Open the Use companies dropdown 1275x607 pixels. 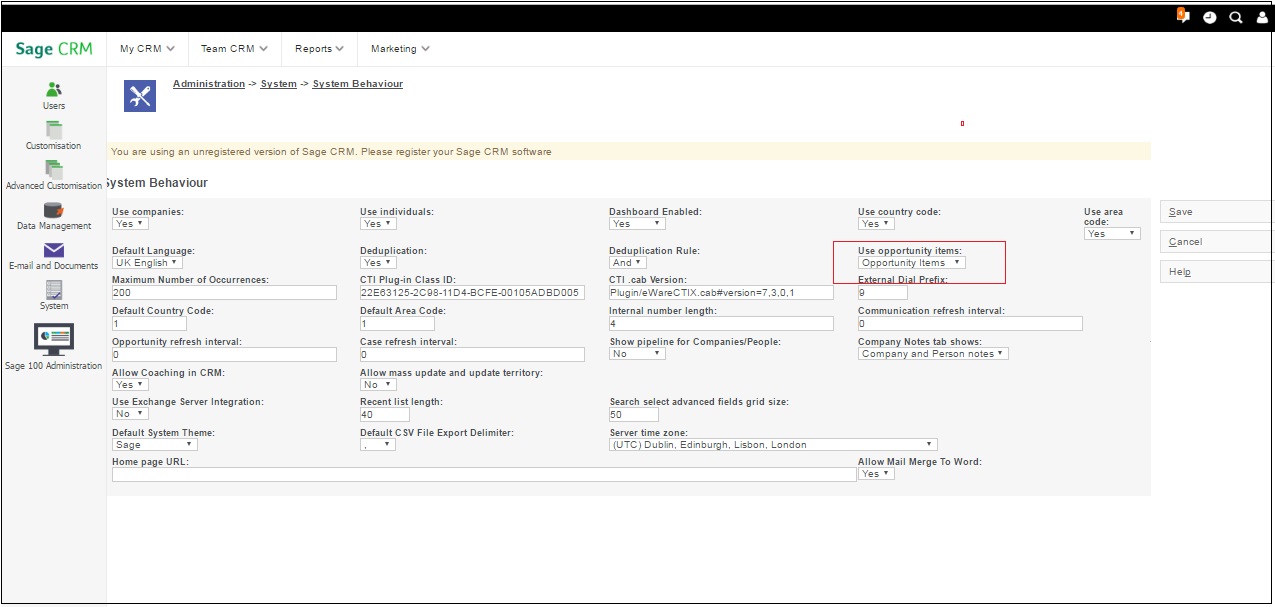[x=130, y=224]
